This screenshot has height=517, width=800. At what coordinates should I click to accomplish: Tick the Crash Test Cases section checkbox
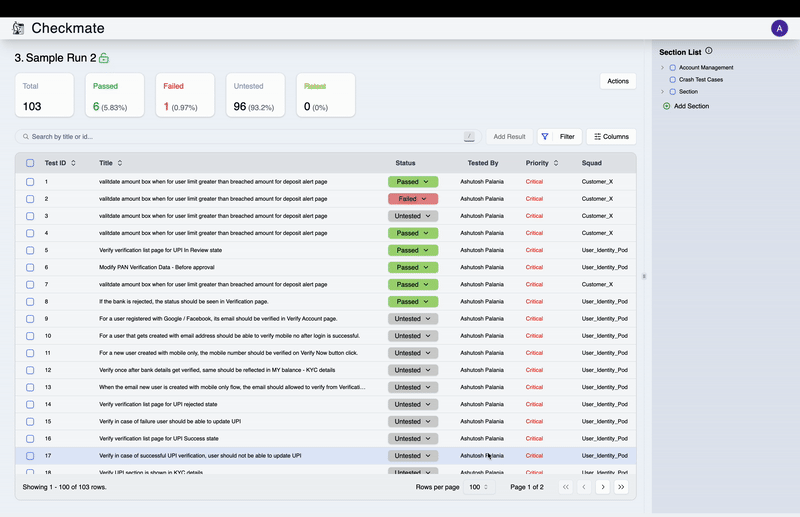pos(672,79)
